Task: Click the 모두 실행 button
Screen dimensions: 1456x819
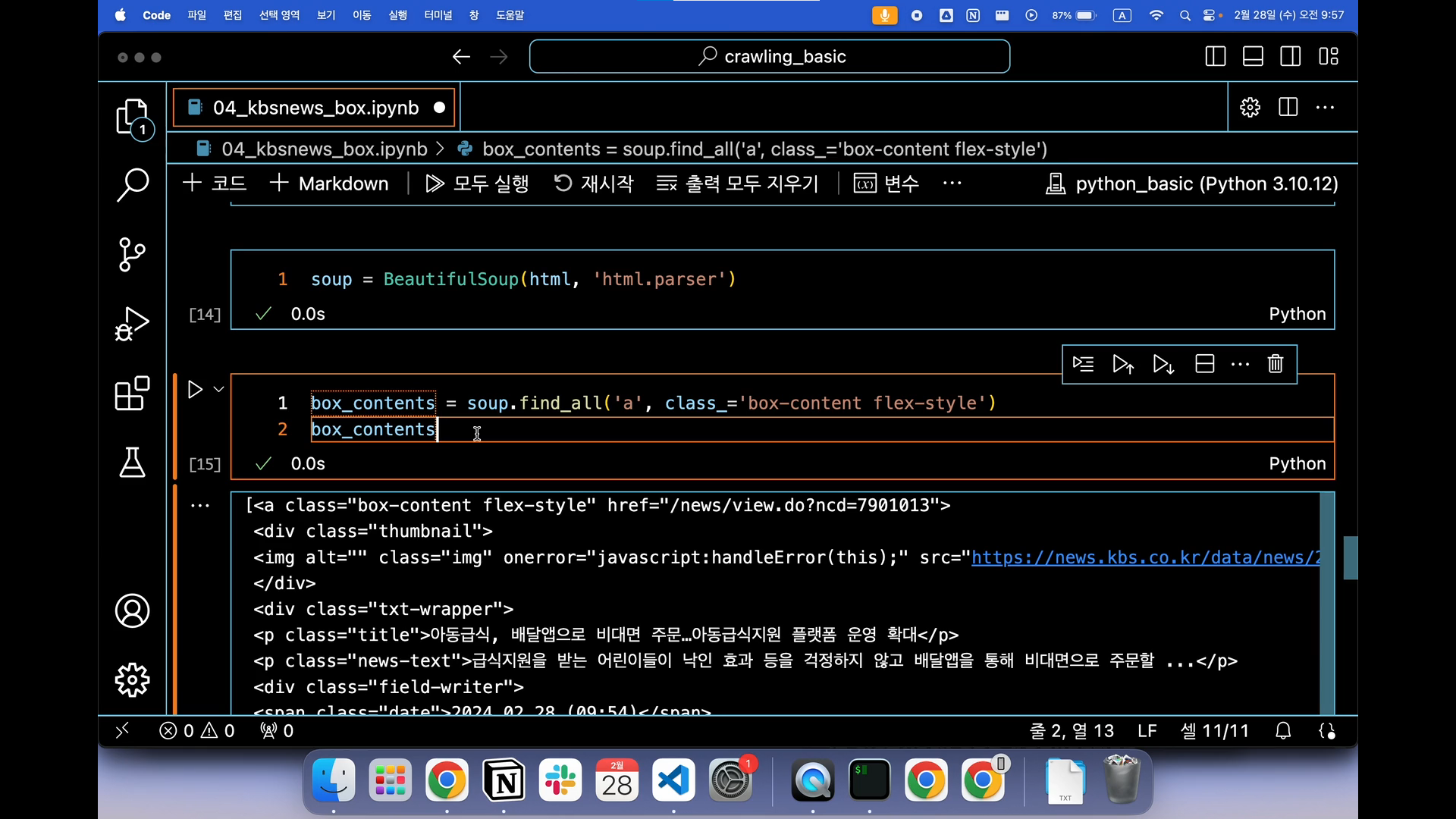Action: pyautogui.click(x=478, y=184)
